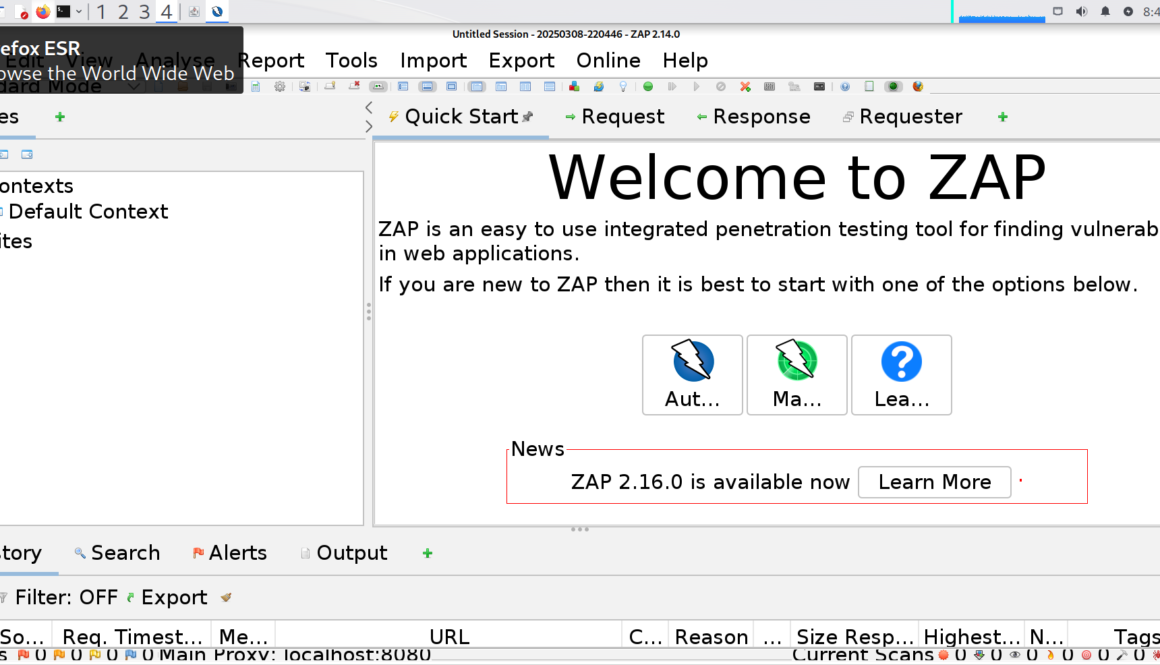Open the Import menu
1160x665 pixels.
click(434, 61)
